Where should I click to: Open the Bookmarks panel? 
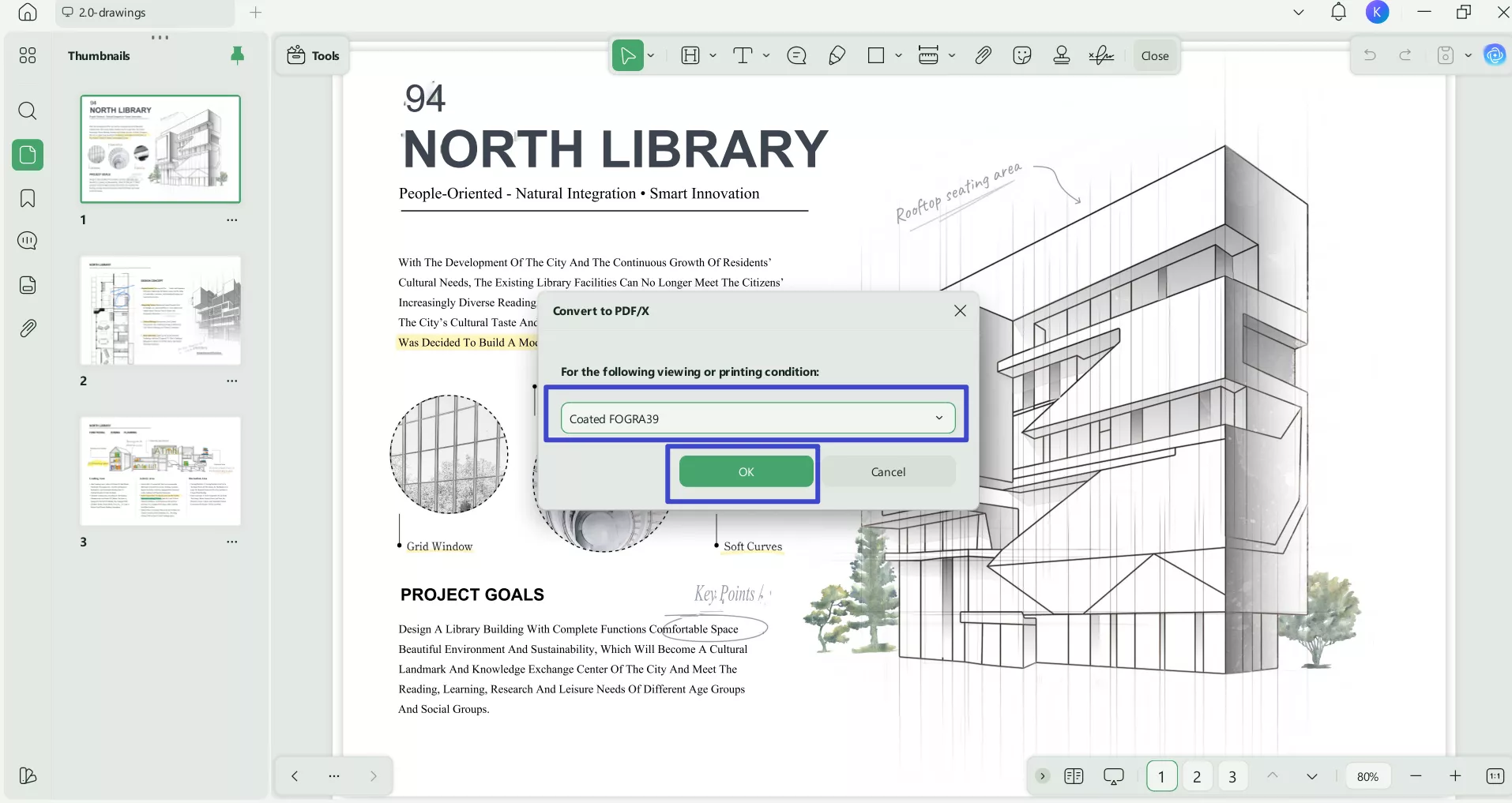(28, 198)
